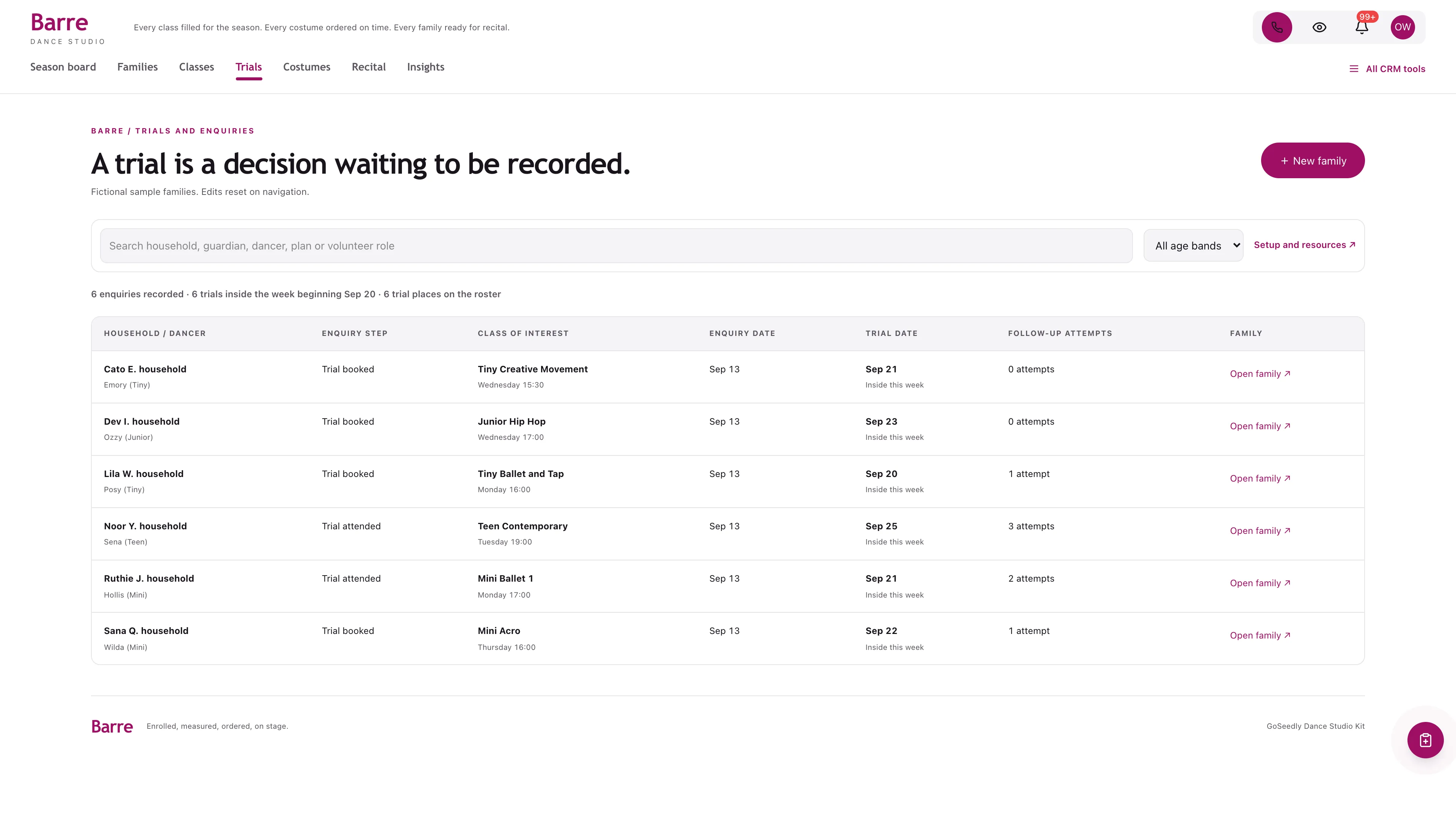Focus the household search field

[616, 246]
